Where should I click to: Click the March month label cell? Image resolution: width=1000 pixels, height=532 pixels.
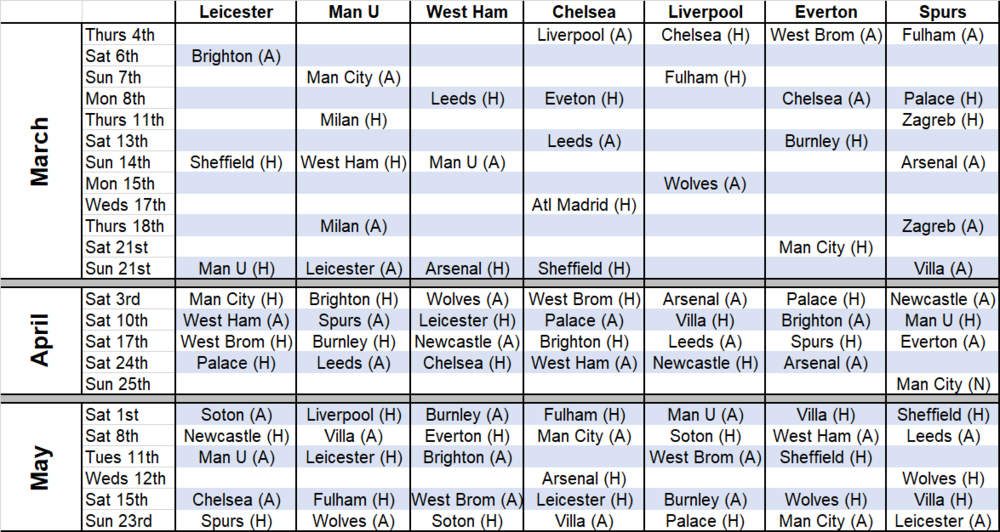pos(41,152)
